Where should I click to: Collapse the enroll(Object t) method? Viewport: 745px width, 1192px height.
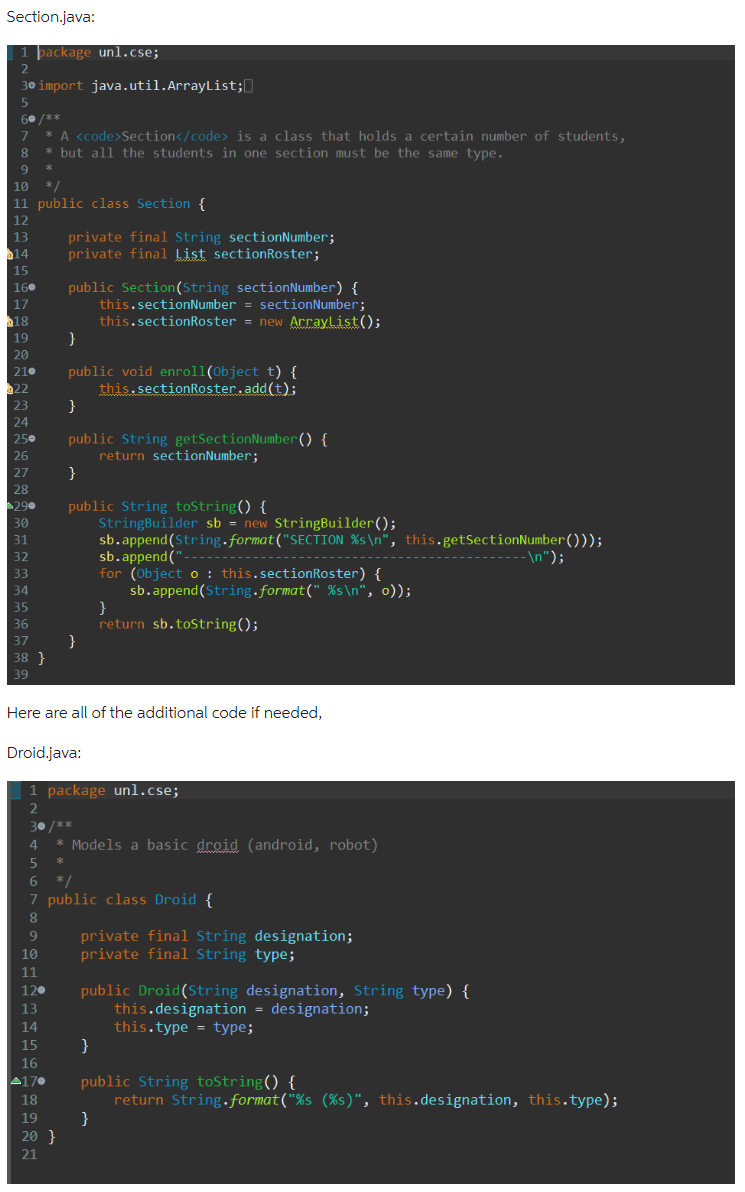click(32, 372)
